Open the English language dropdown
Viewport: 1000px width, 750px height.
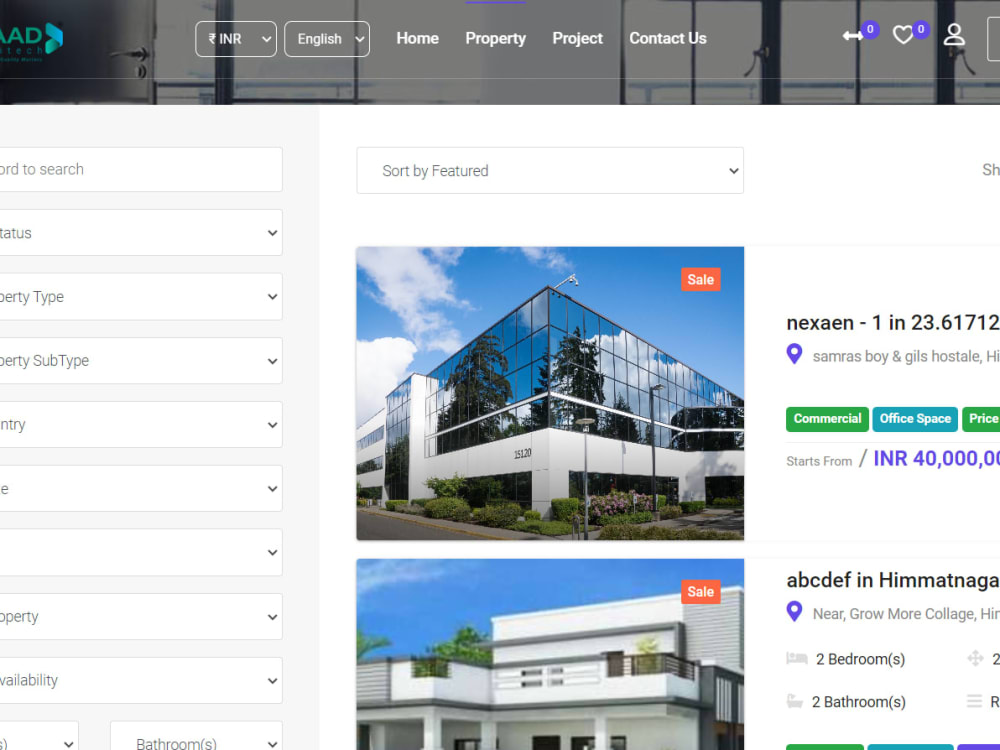tap(327, 39)
